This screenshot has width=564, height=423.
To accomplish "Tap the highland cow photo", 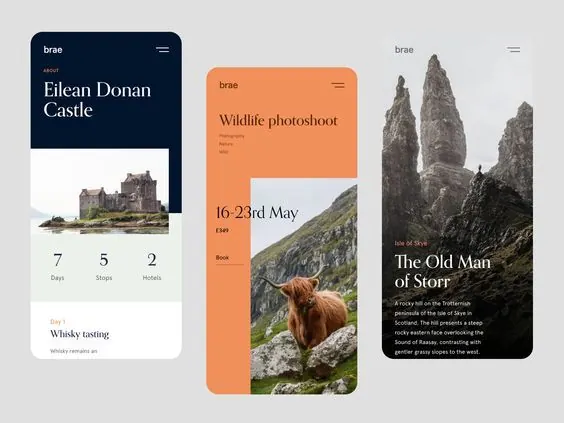I will pyautogui.click(x=304, y=286).
